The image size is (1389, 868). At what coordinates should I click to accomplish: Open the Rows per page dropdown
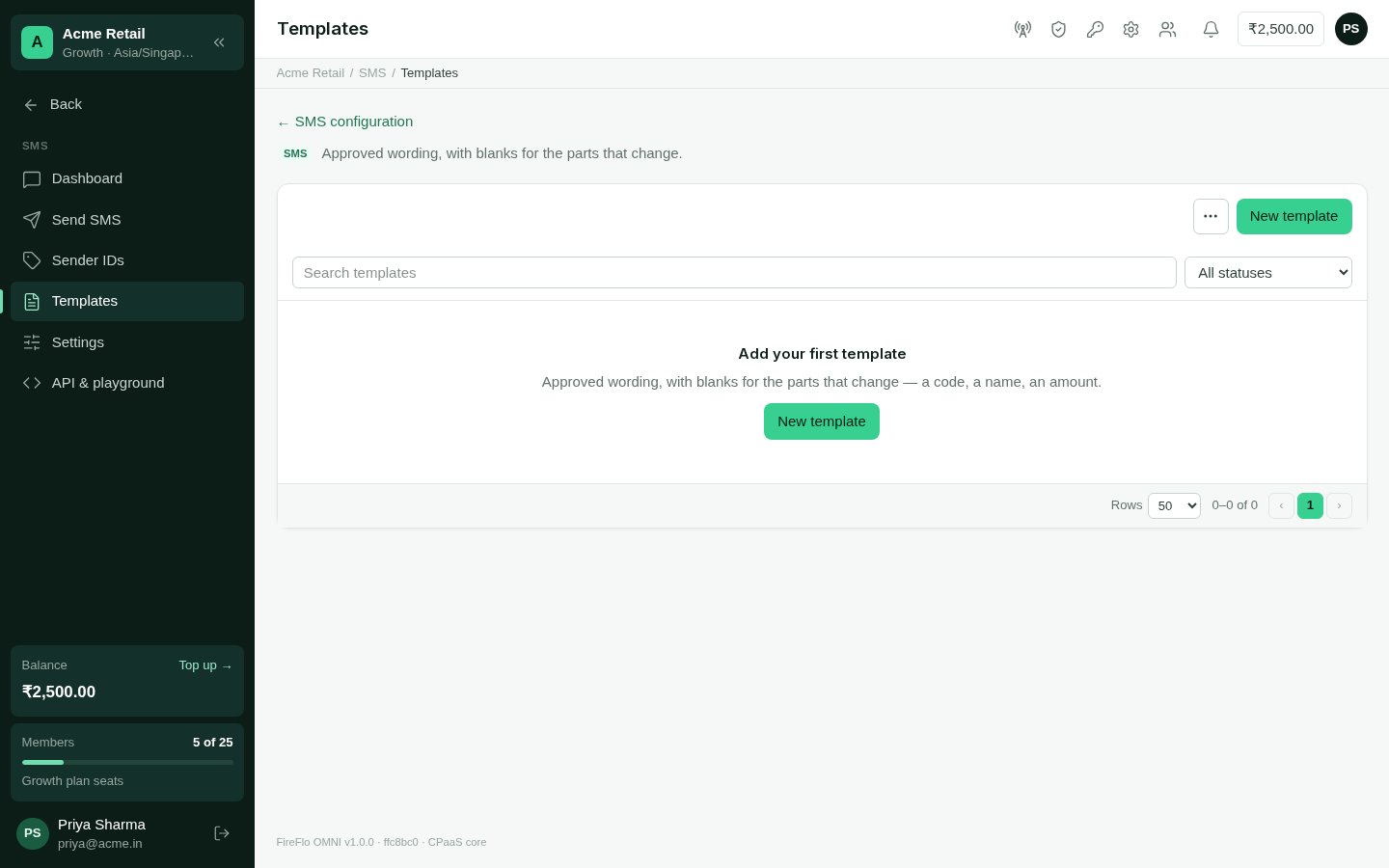pyautogui.click(x=1174, y=505)
